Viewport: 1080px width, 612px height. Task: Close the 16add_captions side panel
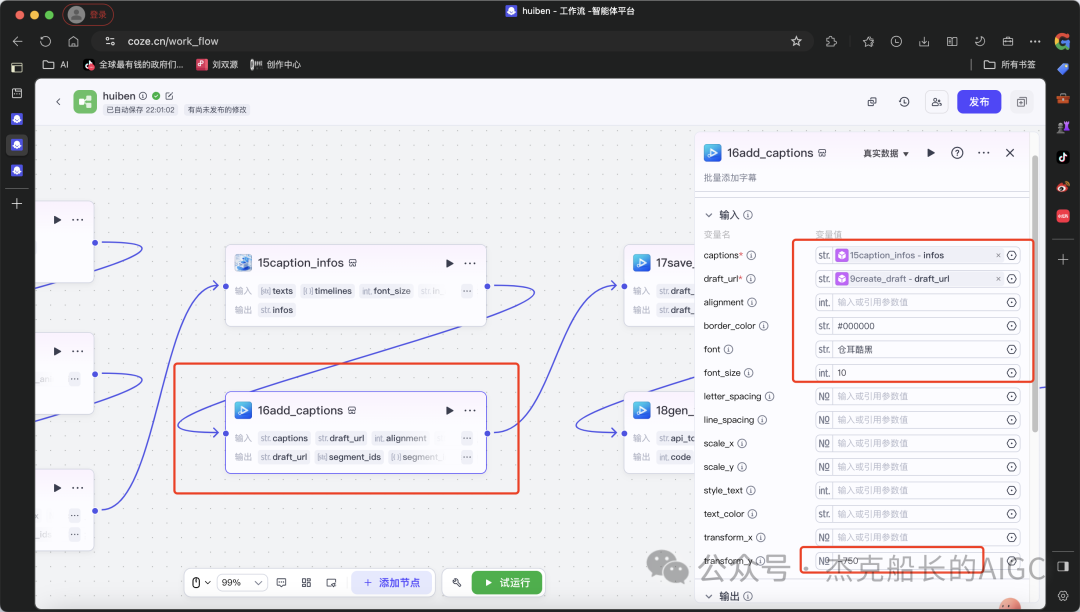pyautogui.click(x=1010, y=153)
